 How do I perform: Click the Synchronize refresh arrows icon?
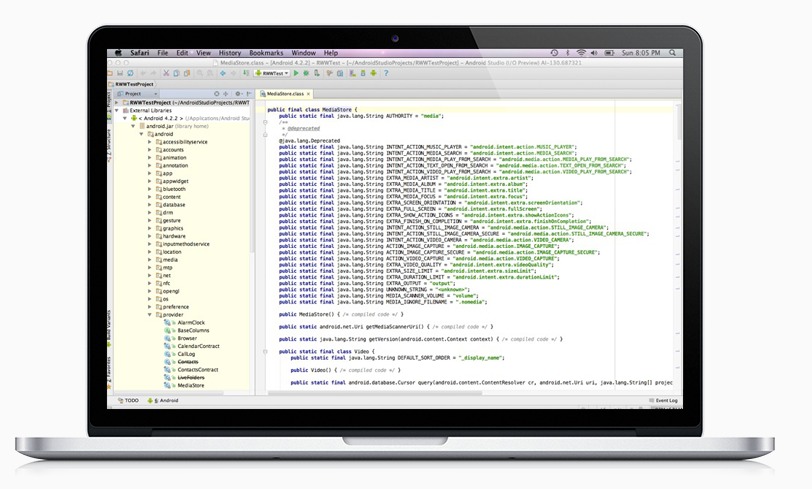pyautogui.click(x=130, y=74)
